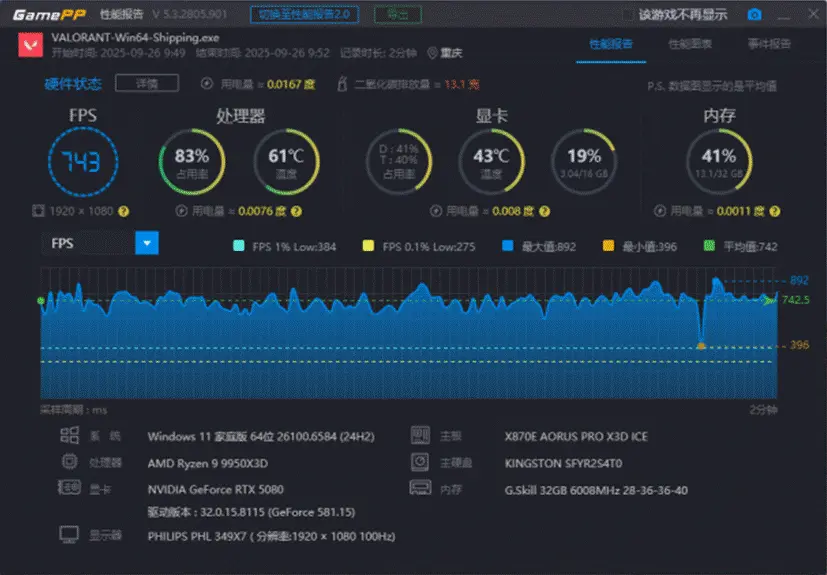Click the switch to report 2.0 button
827x575 pixels.
(x=304, y=14)
